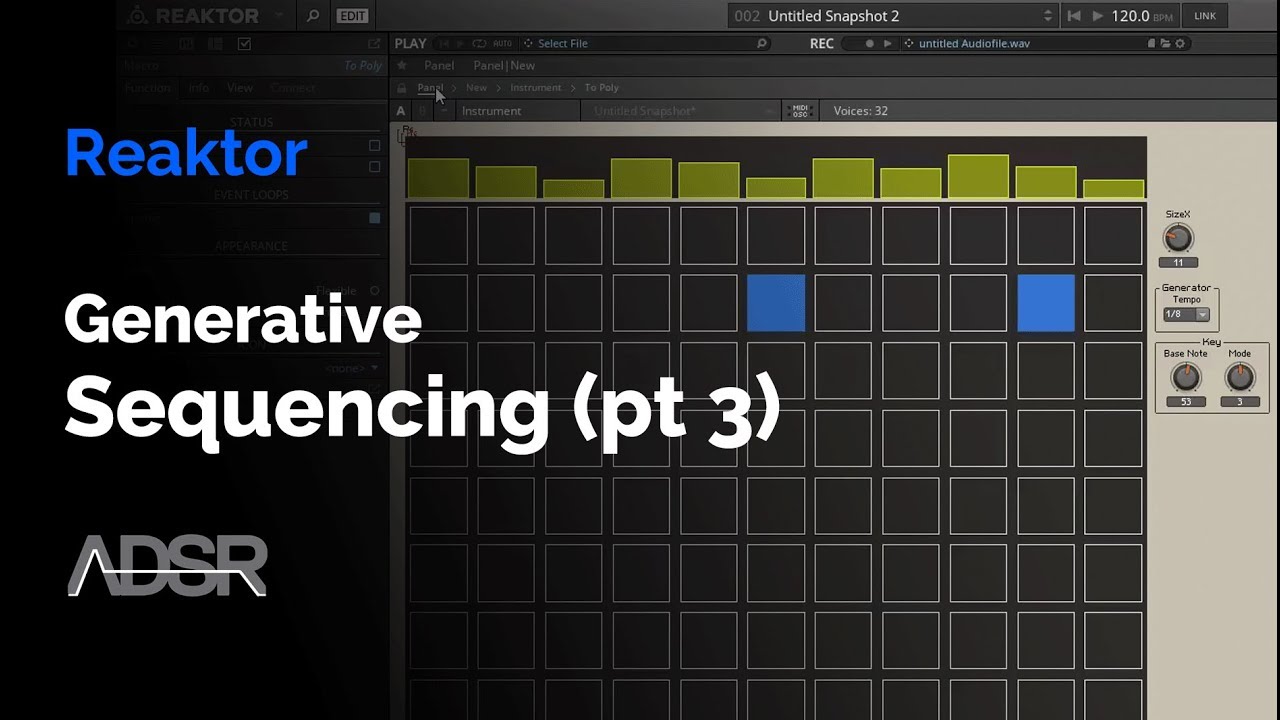
Task: Select the Panel tab
Action: point(439,66)
